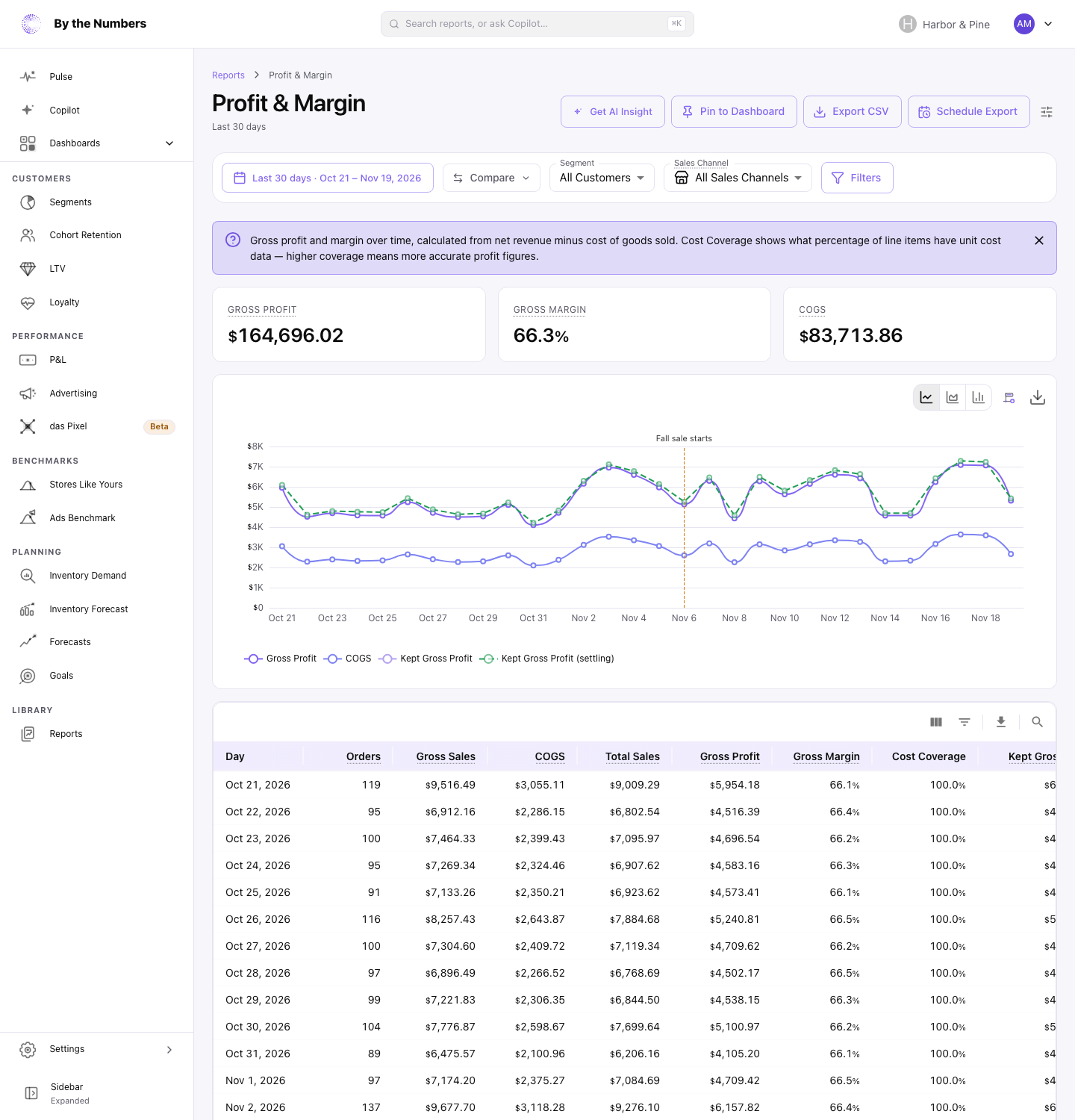Open Stores Like Yours benchmark
The width and height of the screenshot is (1075, 1120).
[x=97, y=485]
